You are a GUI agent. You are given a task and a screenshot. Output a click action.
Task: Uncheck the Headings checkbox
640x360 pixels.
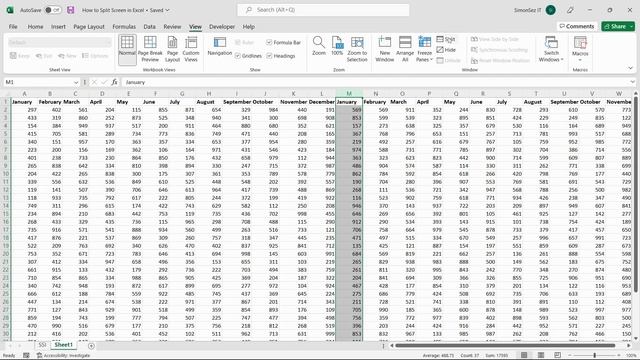(x=269, y=56)
